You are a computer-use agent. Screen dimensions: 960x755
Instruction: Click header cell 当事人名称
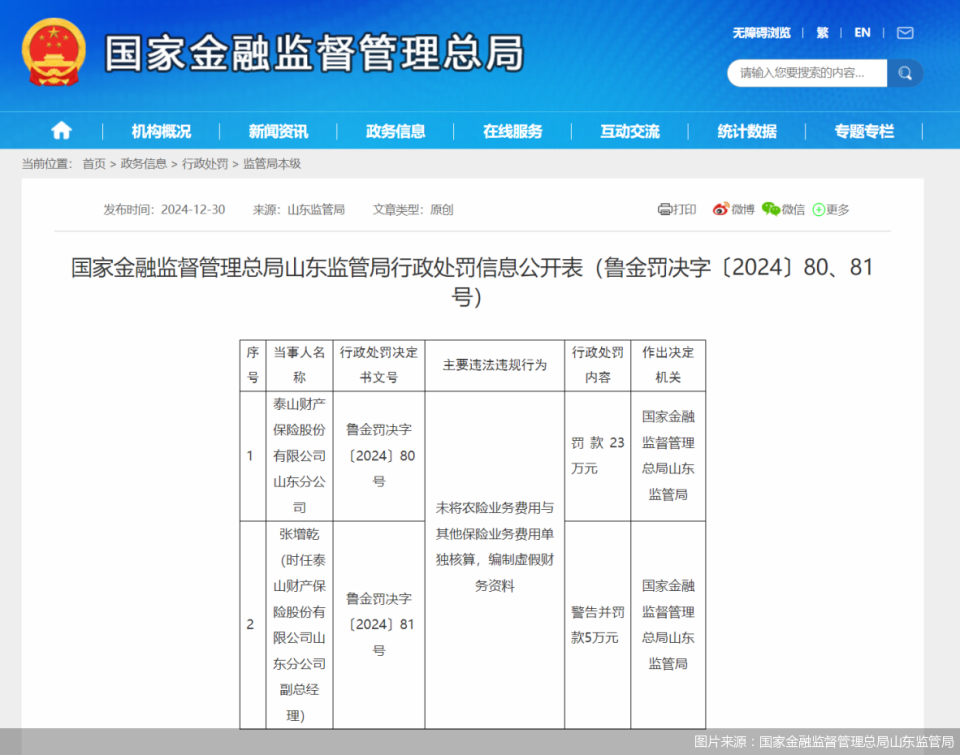(x=299, y=366)
